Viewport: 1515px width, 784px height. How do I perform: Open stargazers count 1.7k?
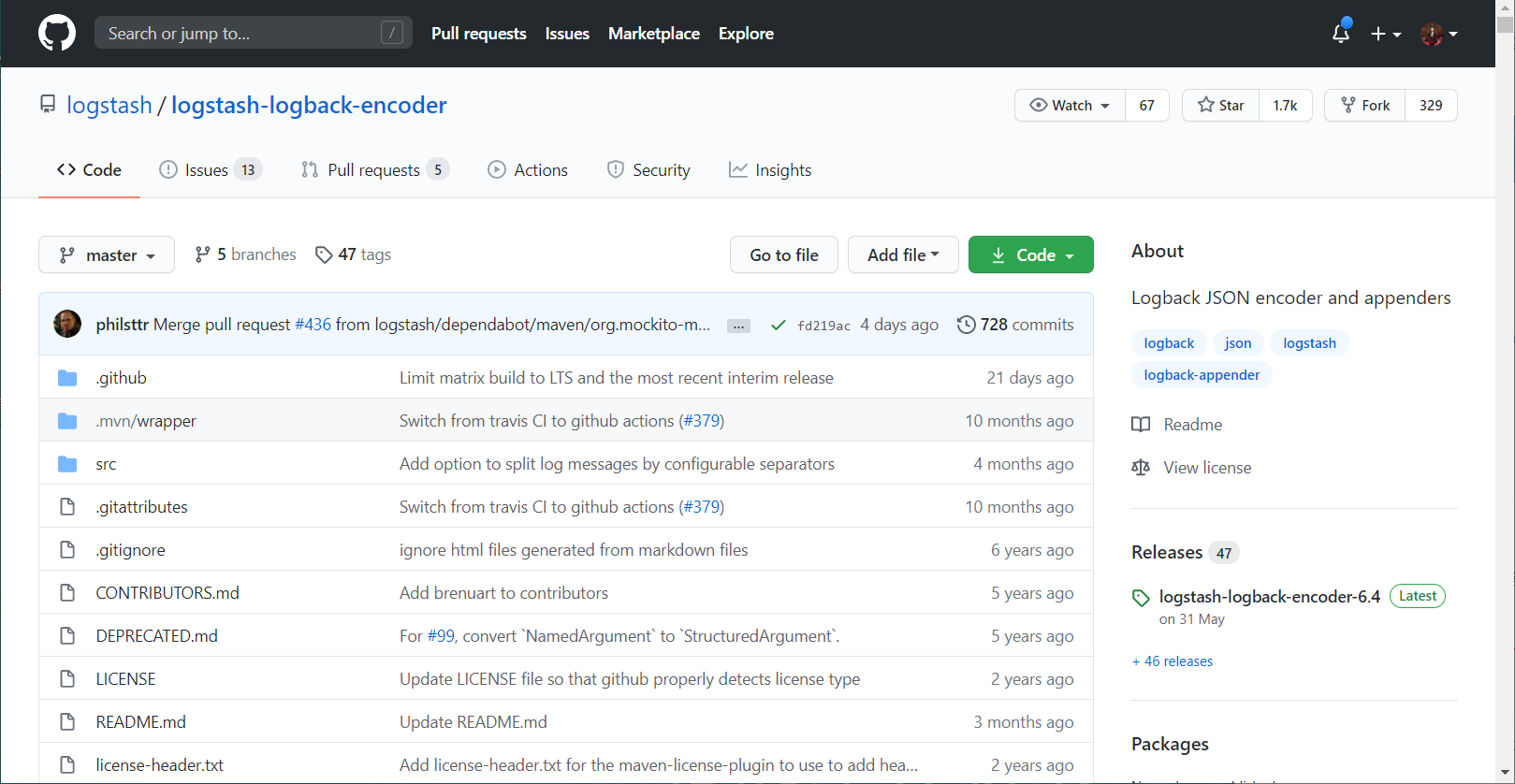click(1286, 105)
